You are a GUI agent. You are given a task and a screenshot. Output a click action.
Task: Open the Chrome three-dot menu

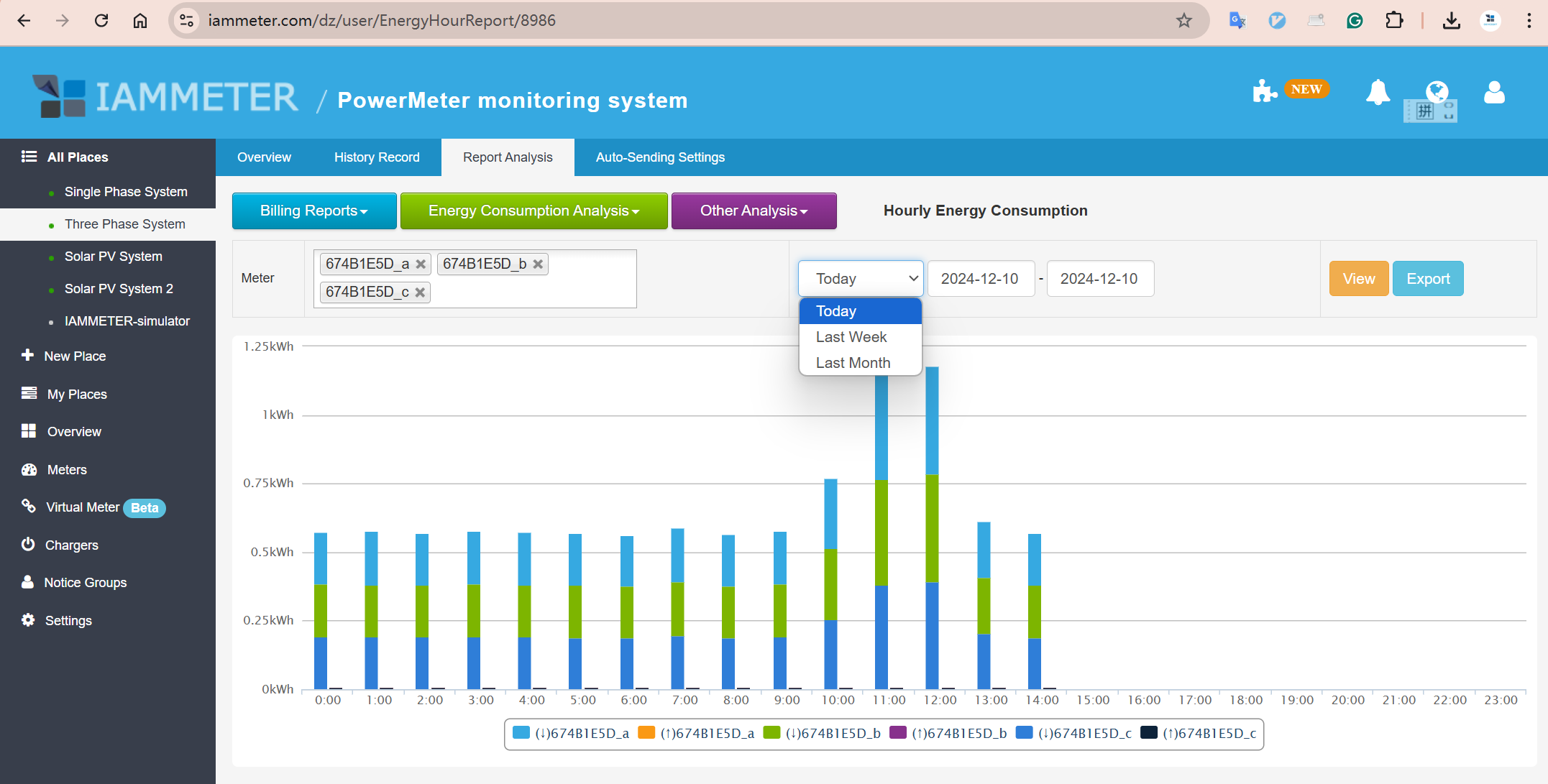pos(1529,20)
